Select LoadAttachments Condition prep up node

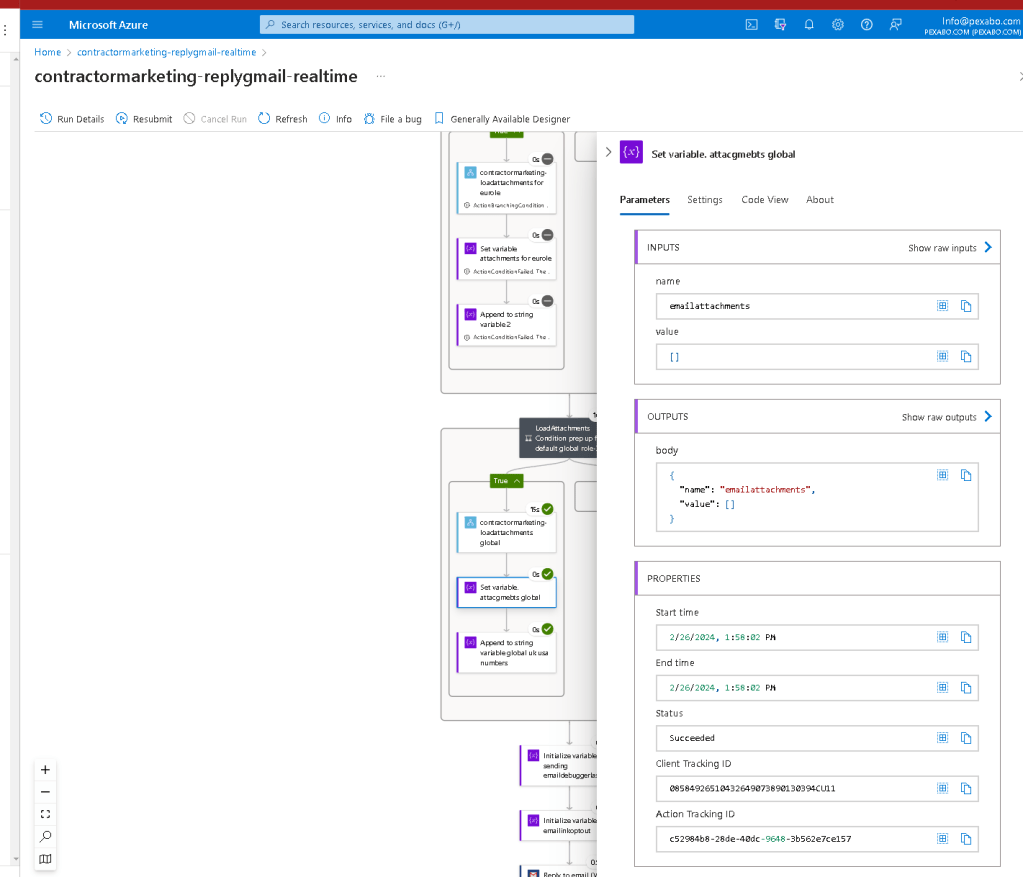(x=558, y=438)
